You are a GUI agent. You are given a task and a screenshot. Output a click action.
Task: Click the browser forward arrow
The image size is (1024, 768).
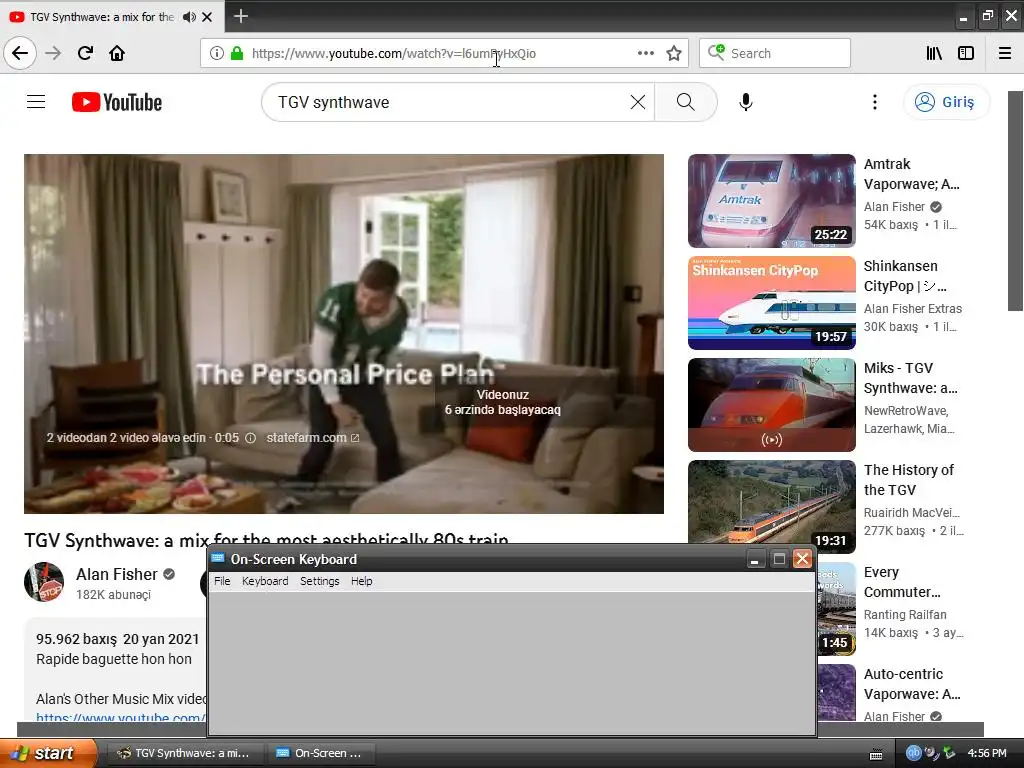tap(54, 53)
